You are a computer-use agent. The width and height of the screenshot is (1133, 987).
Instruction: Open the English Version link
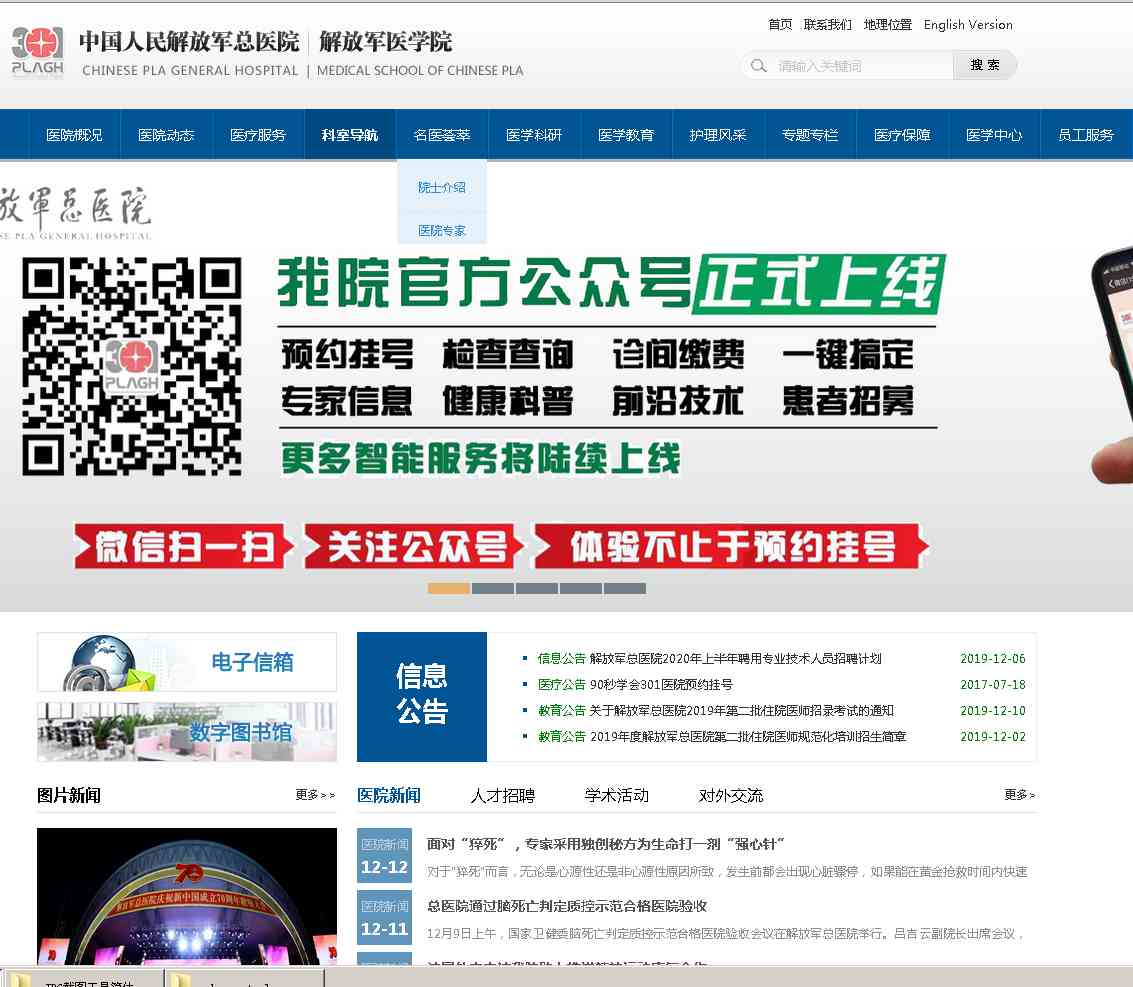click(x=967, y=25)
